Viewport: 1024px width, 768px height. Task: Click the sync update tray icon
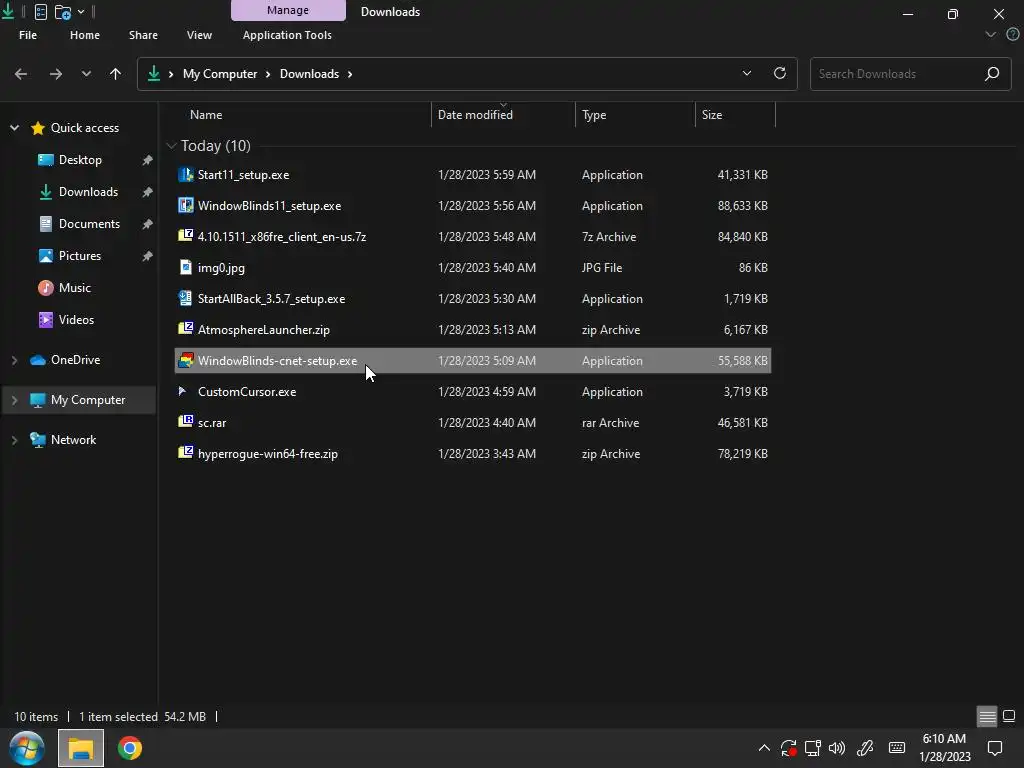[x=788, y=748]
